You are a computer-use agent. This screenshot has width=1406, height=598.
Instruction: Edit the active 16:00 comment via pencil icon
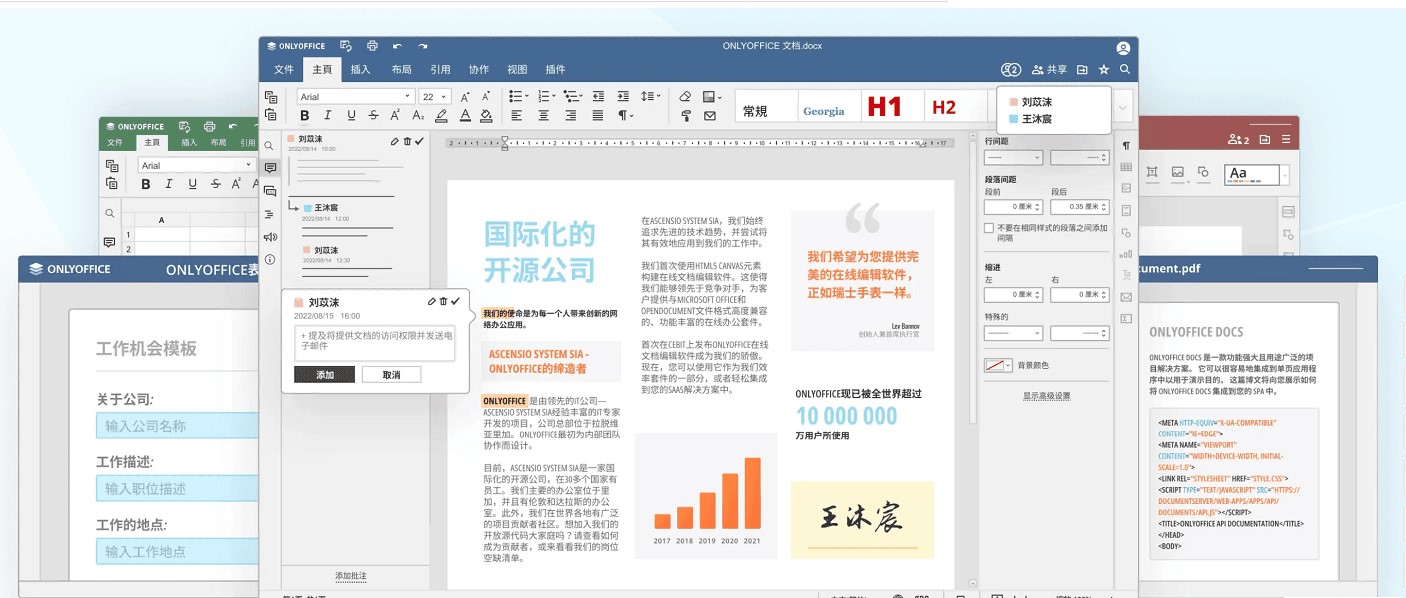tap(432, 301)
